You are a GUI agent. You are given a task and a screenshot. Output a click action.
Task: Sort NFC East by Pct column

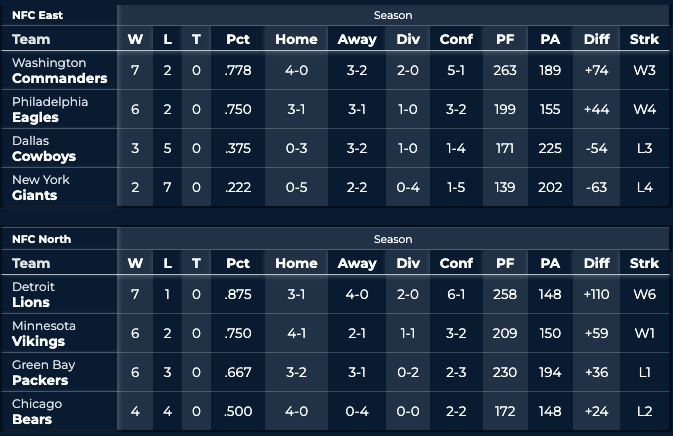pyautogui.click(x=238, y=39)
